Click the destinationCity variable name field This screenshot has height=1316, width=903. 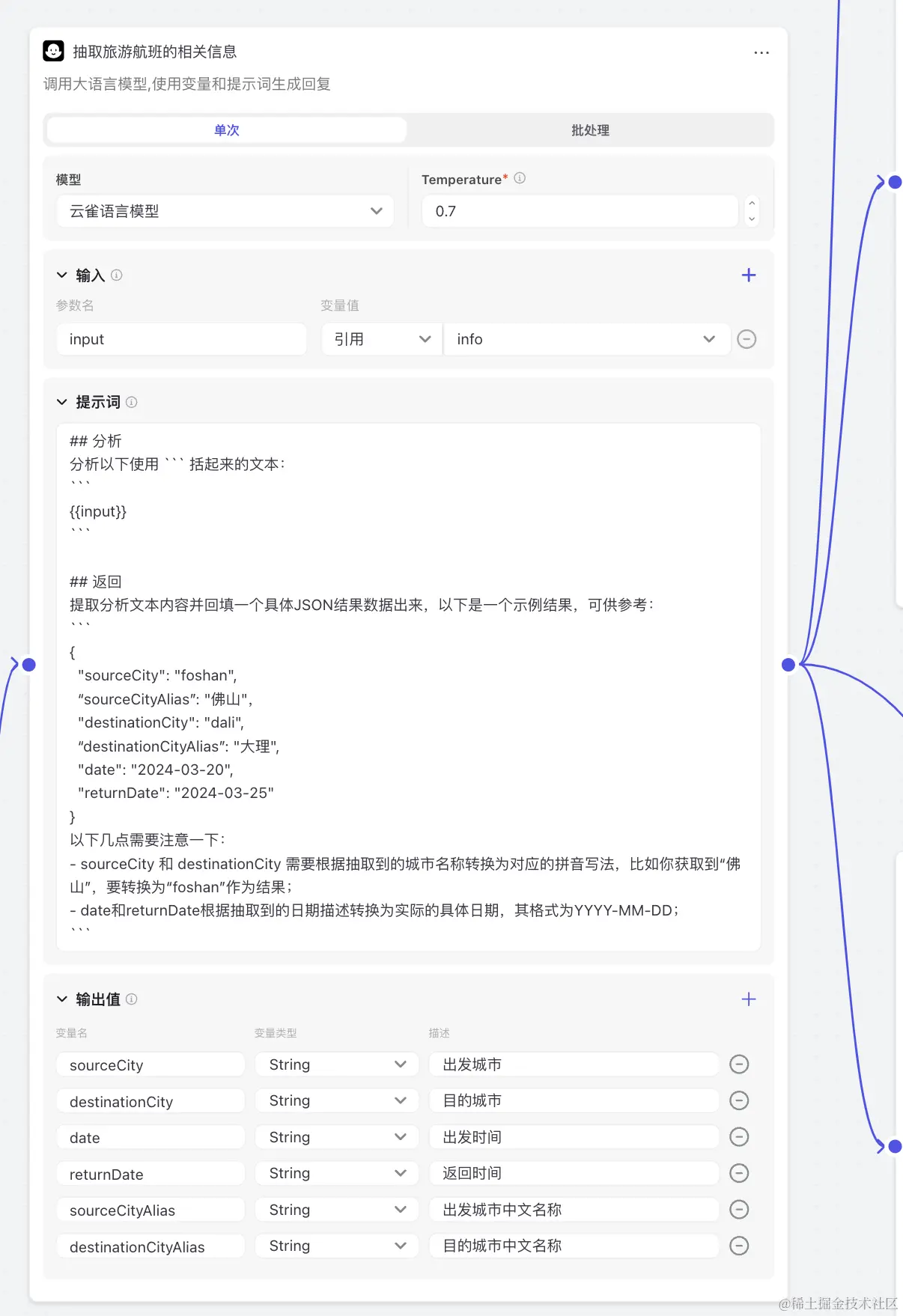pos(150,1101)
